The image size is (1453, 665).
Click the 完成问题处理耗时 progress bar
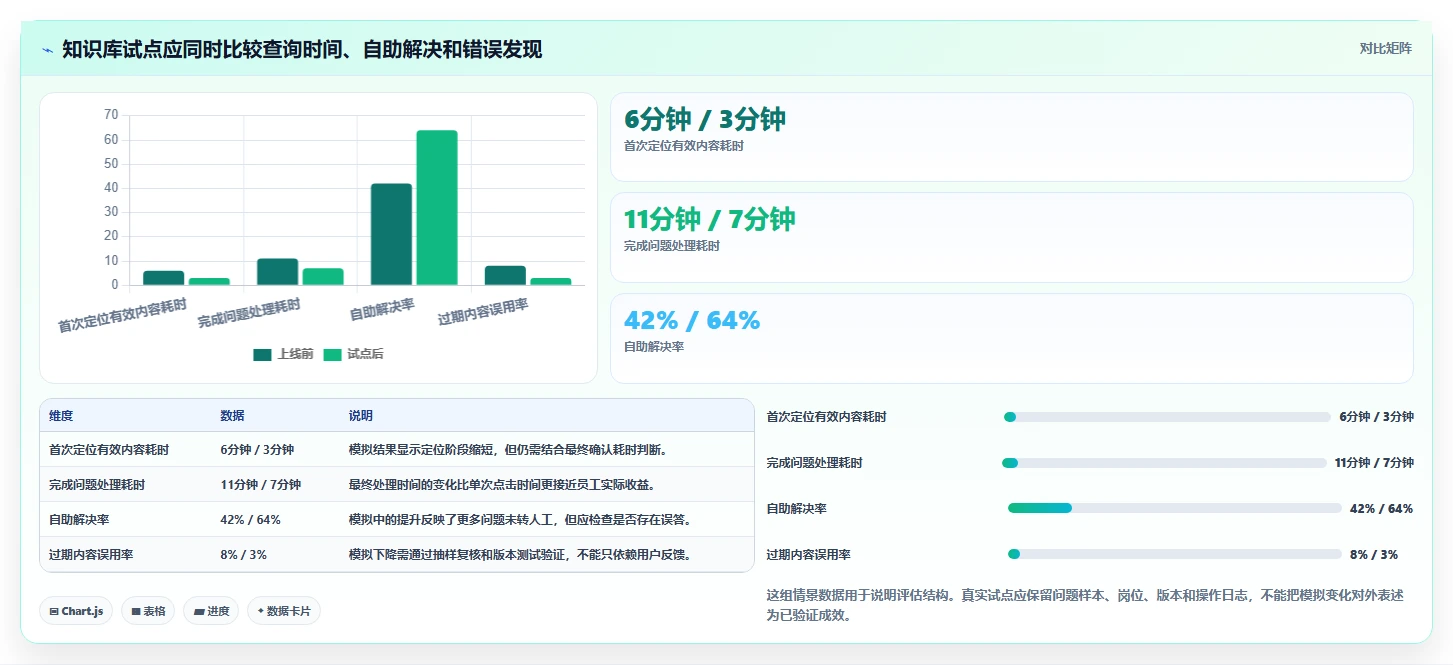click(x=1164, y=463)
